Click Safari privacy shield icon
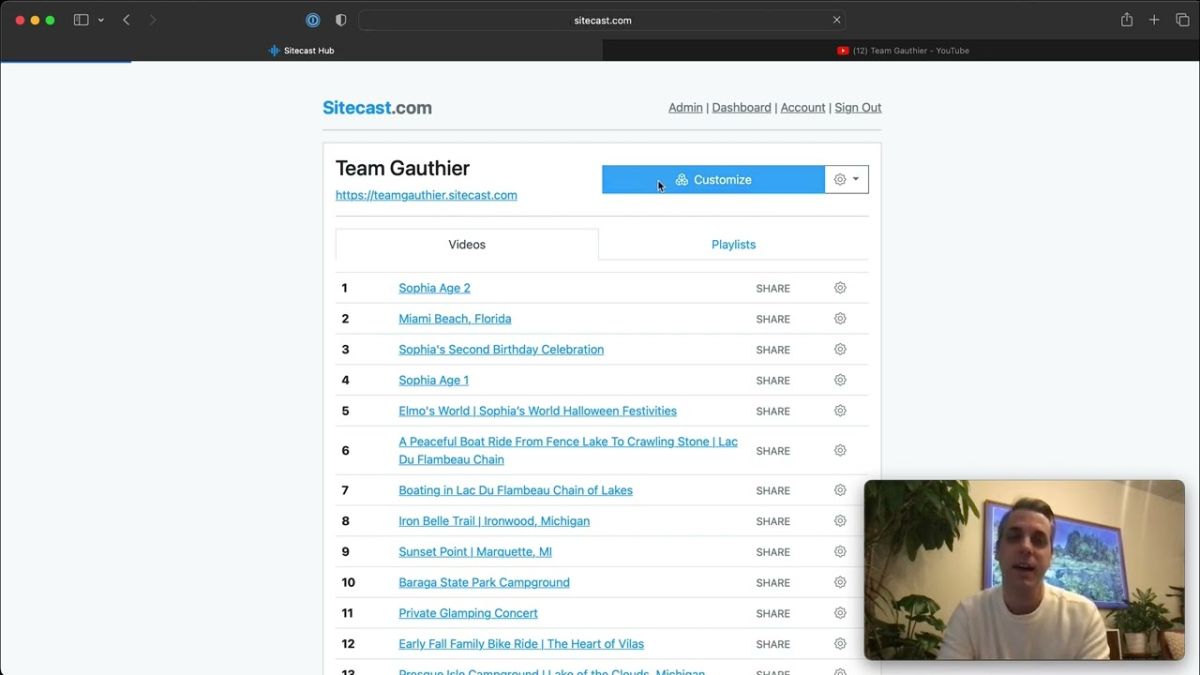The height and width of the screenshot is (675, 1200). pos(341,20)
